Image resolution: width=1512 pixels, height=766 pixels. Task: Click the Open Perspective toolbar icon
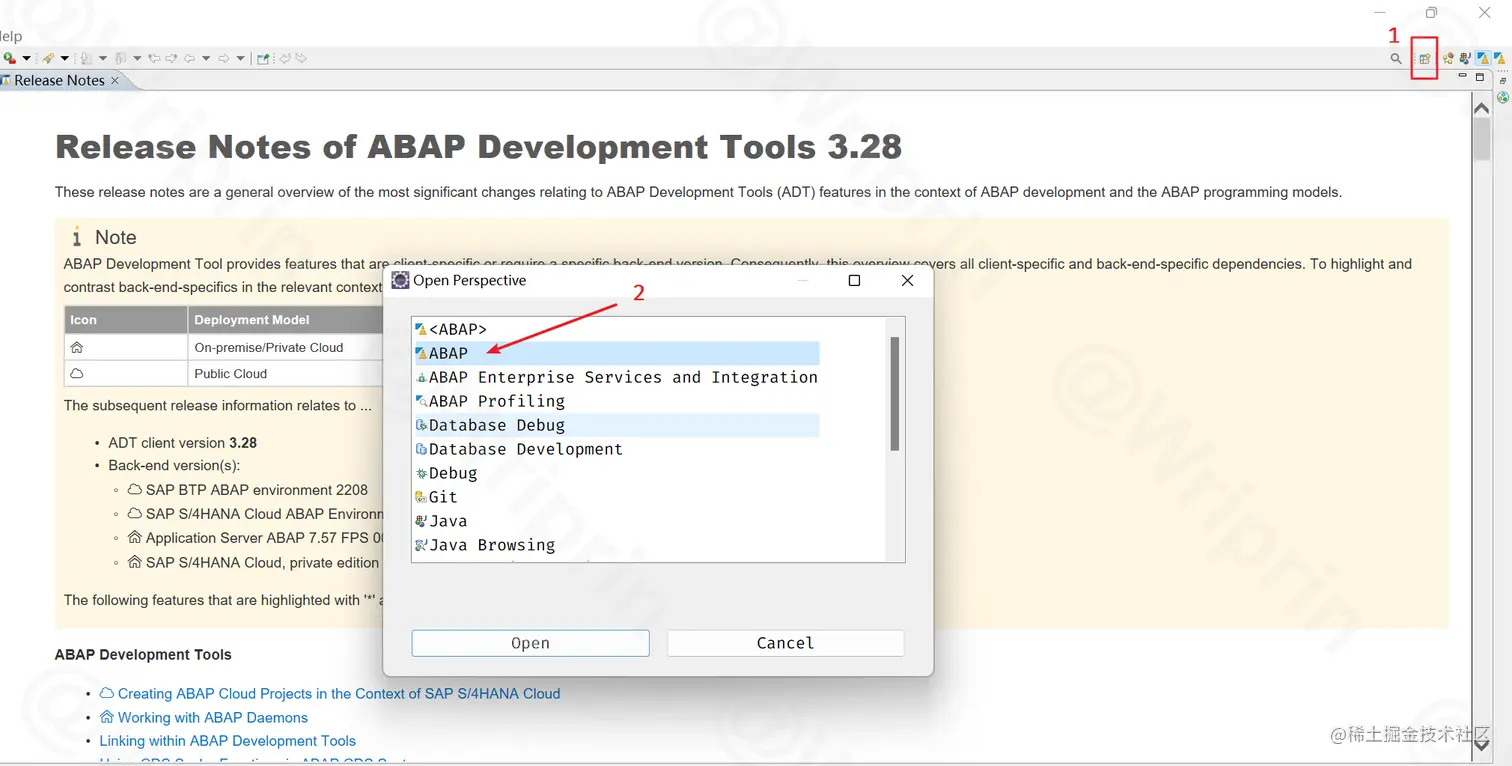click(1425, 59)
